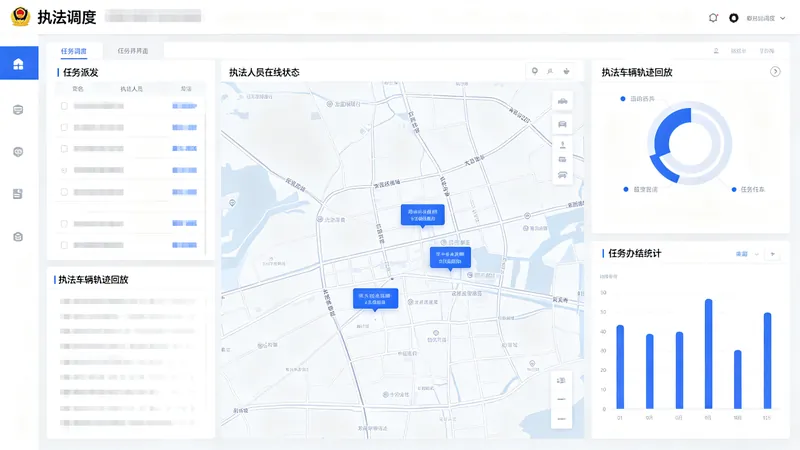Click the person icon right of the tabs
800x450 pixels.
tap(716, 51)
